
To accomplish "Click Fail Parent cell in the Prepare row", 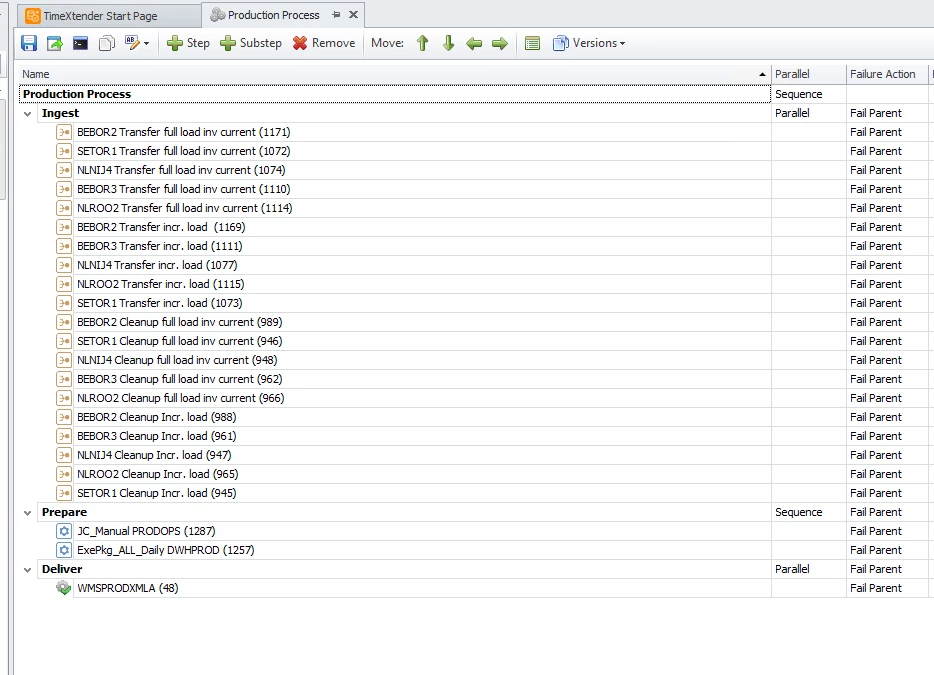I will coord(886,512).
